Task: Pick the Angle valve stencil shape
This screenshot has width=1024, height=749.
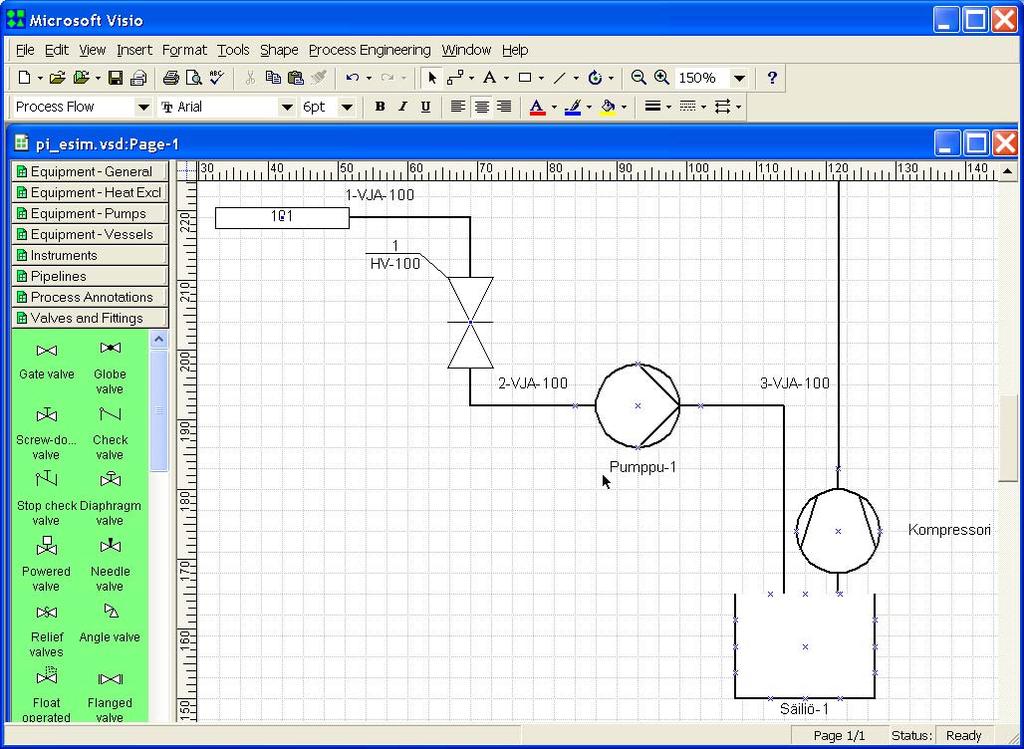Action: click(110, 625)
